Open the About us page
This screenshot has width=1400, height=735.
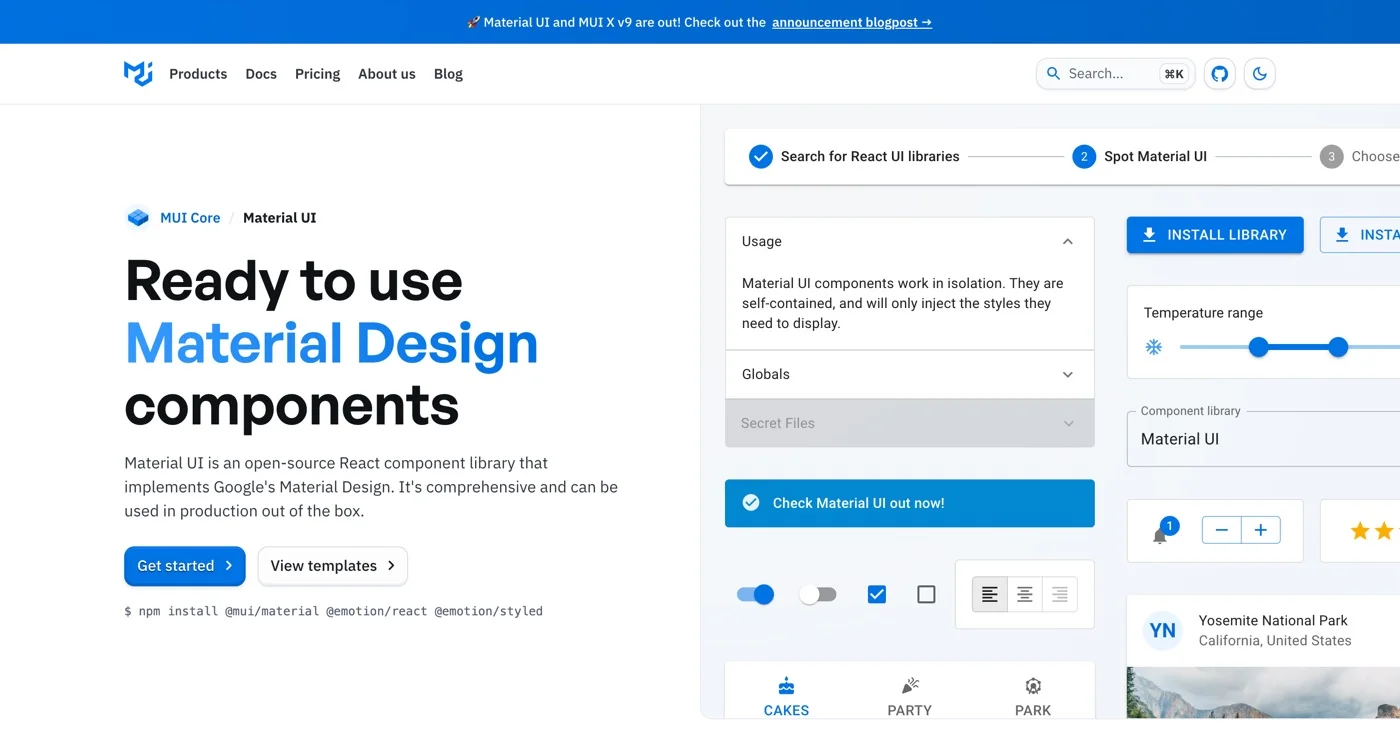pyautogui.click(x=387, y=73)
